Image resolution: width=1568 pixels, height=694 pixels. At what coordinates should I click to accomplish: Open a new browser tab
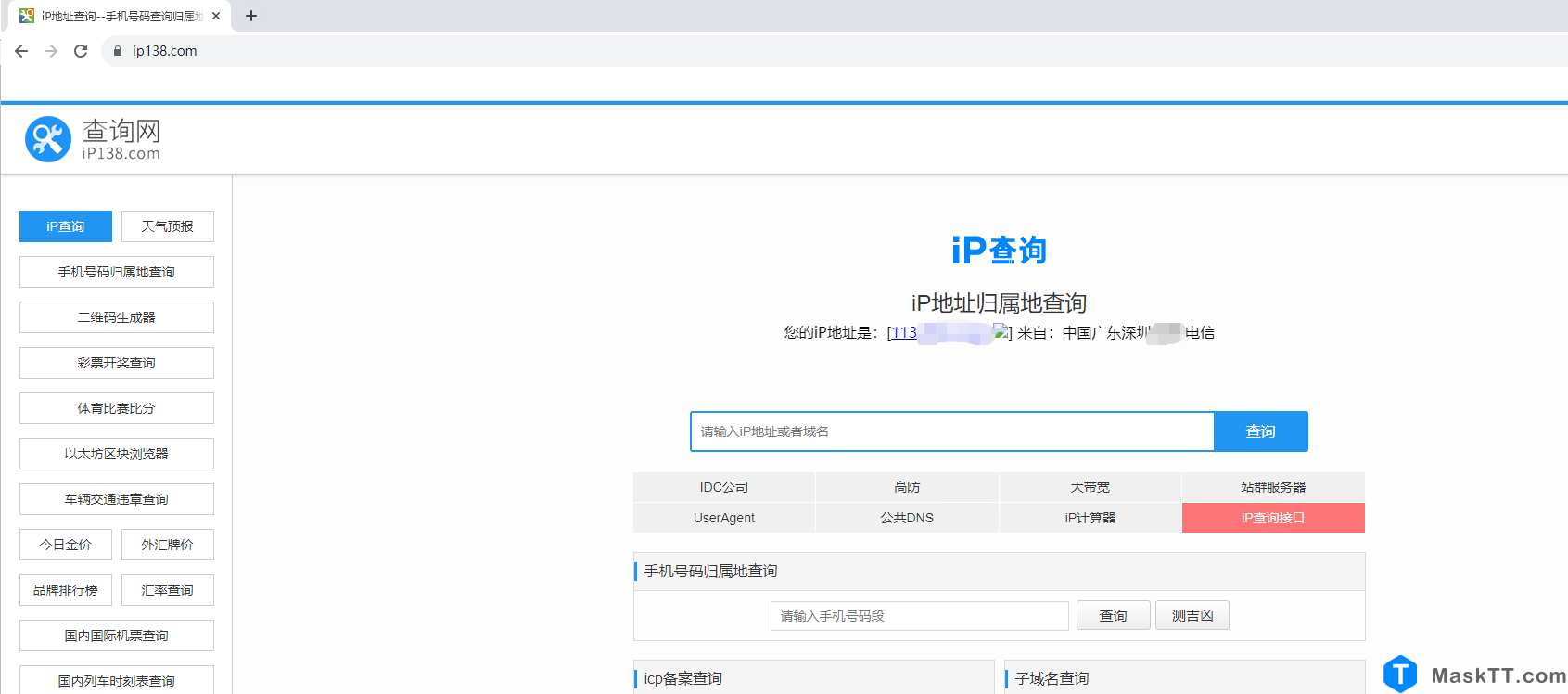coord(250,16)
